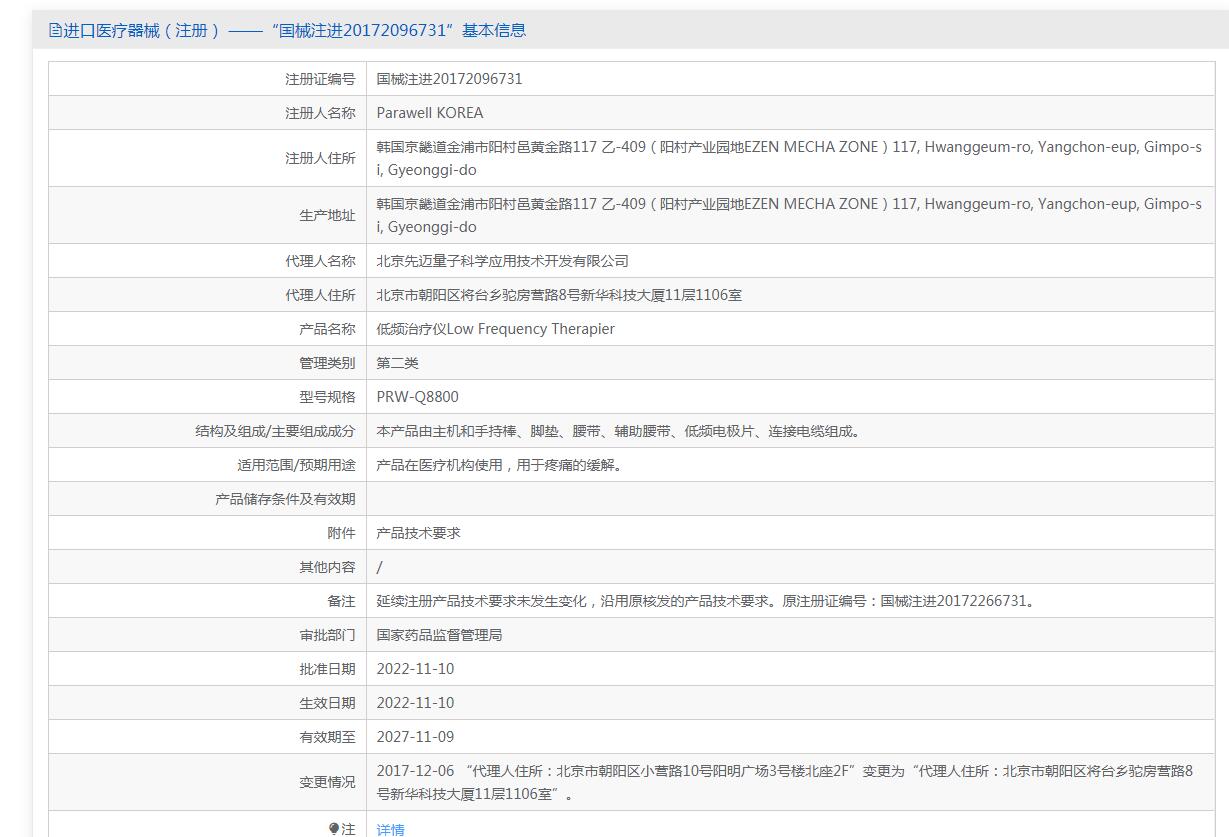Click the 产品储存条件及有效期 label
The image size is (1229, 837).
[285, 499]
